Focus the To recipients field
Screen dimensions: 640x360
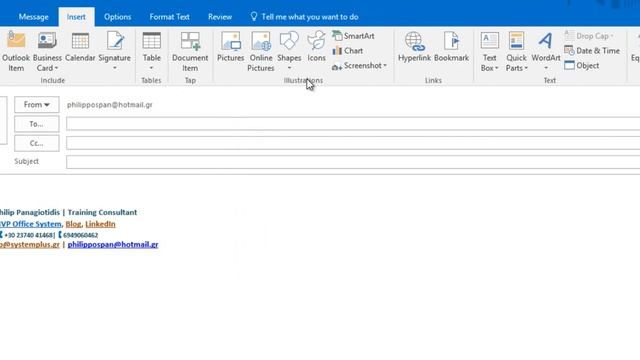point(353,124)
